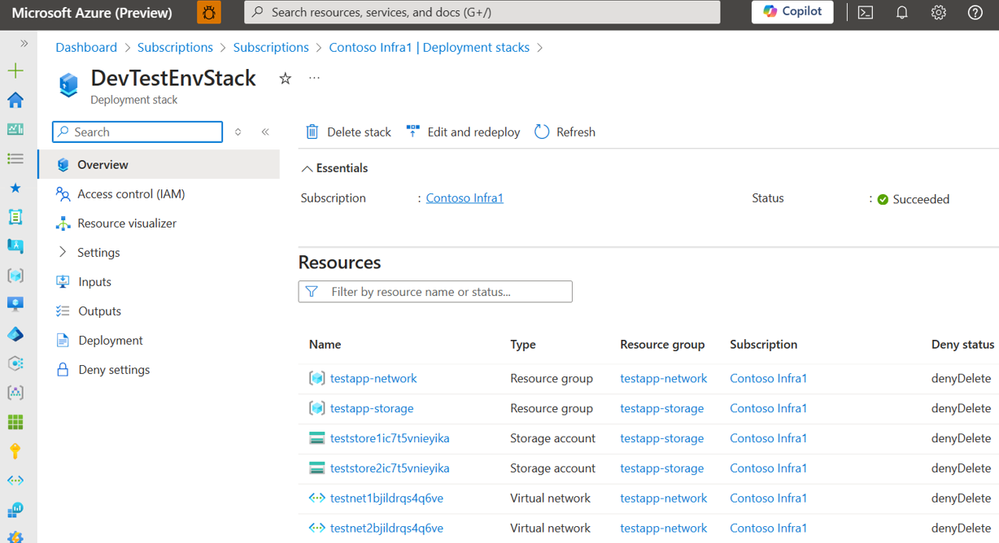Open the testapp-network resource link in Name column

point(373,379)
